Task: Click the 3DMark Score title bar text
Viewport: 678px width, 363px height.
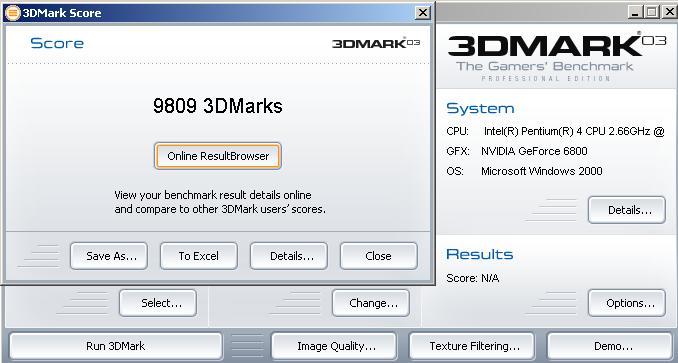Action: [x=62, y=13]
